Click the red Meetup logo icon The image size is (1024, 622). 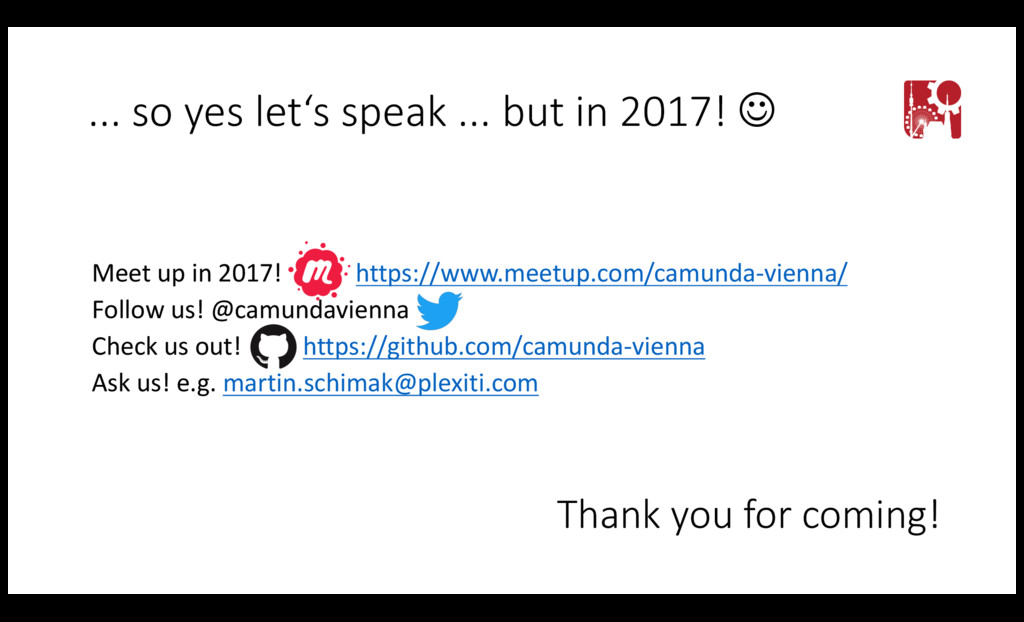click(319, 270)
